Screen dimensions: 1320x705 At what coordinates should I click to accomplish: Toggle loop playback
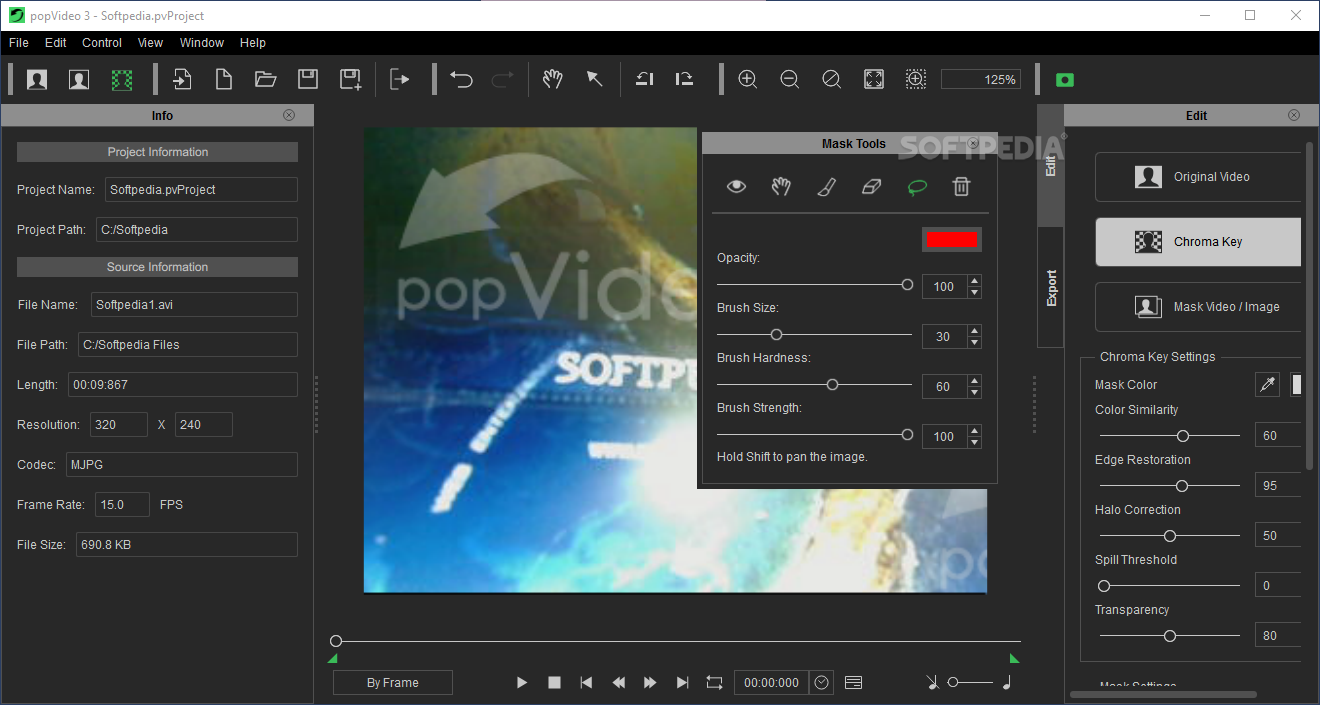pos(714,682)
